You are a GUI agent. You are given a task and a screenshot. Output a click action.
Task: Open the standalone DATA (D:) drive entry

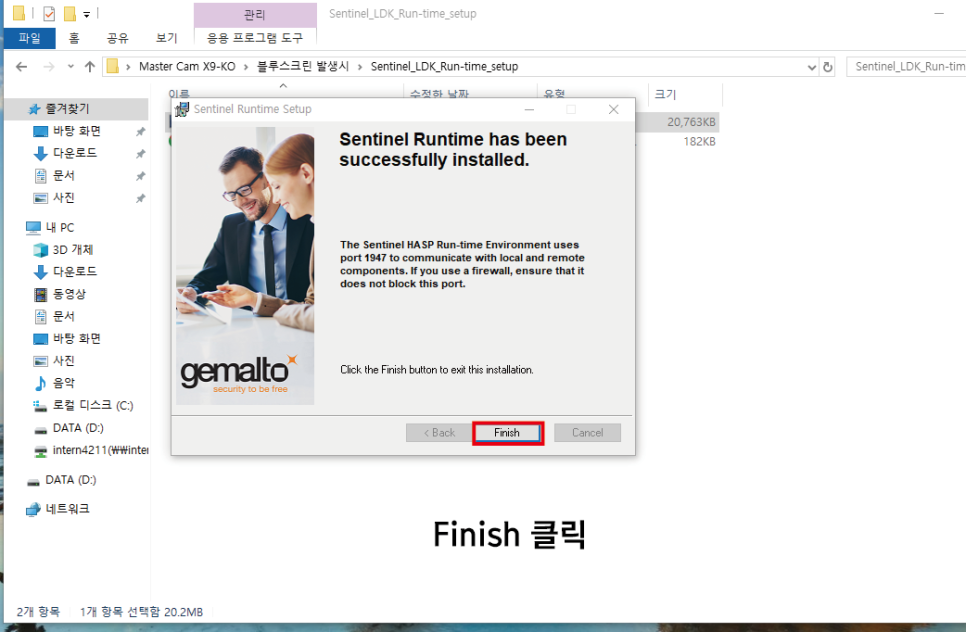[x=71, y=480]
